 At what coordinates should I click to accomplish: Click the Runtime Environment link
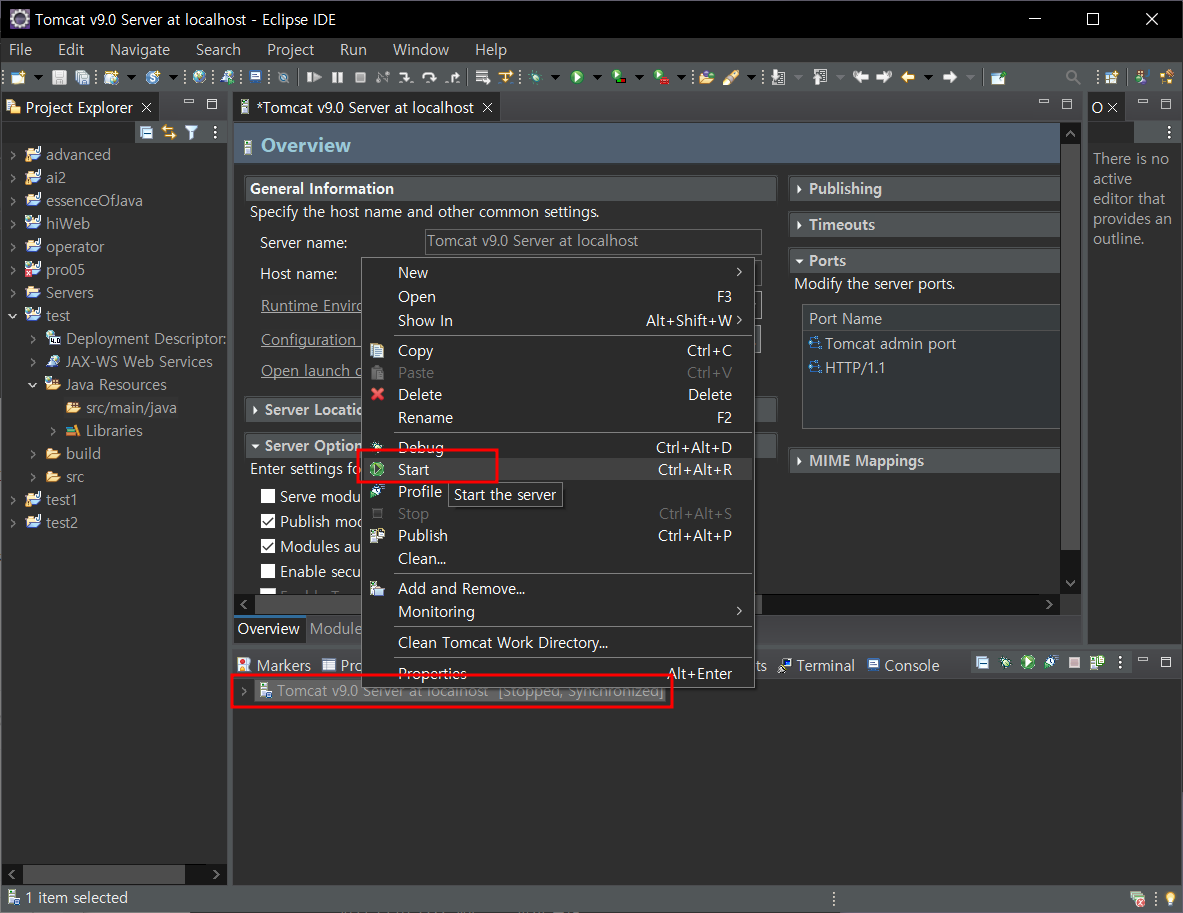311,306
